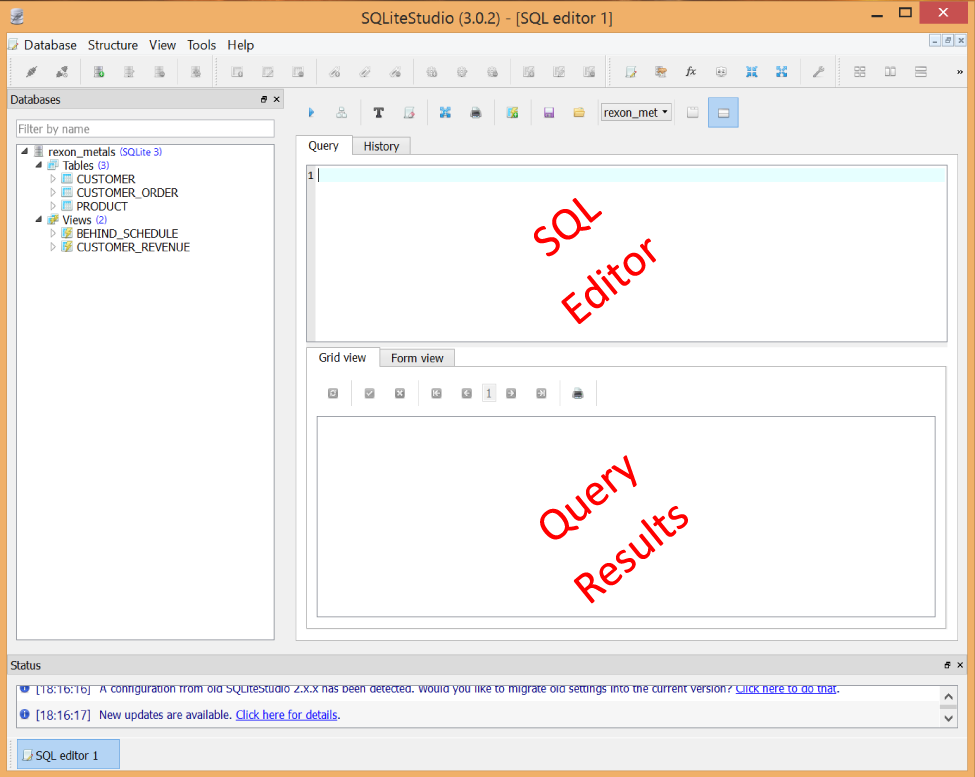975x777 pixels.
Task: Open the 'Click here for details' update link
Action: tap(286, 714)
